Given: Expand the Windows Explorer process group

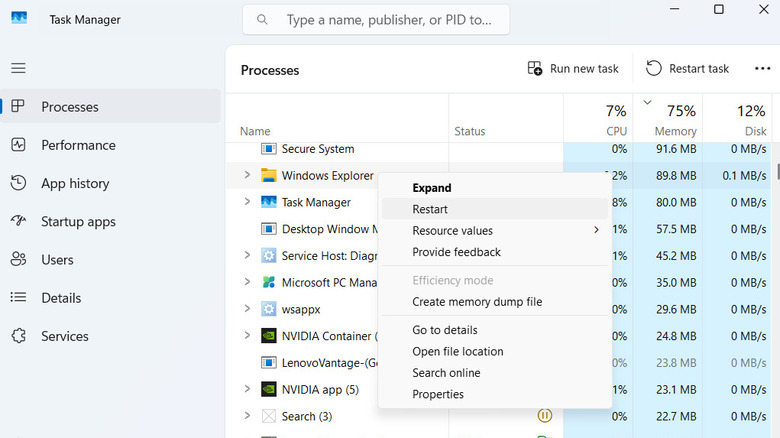Looking at the screenshot, I should click(247, 175).
